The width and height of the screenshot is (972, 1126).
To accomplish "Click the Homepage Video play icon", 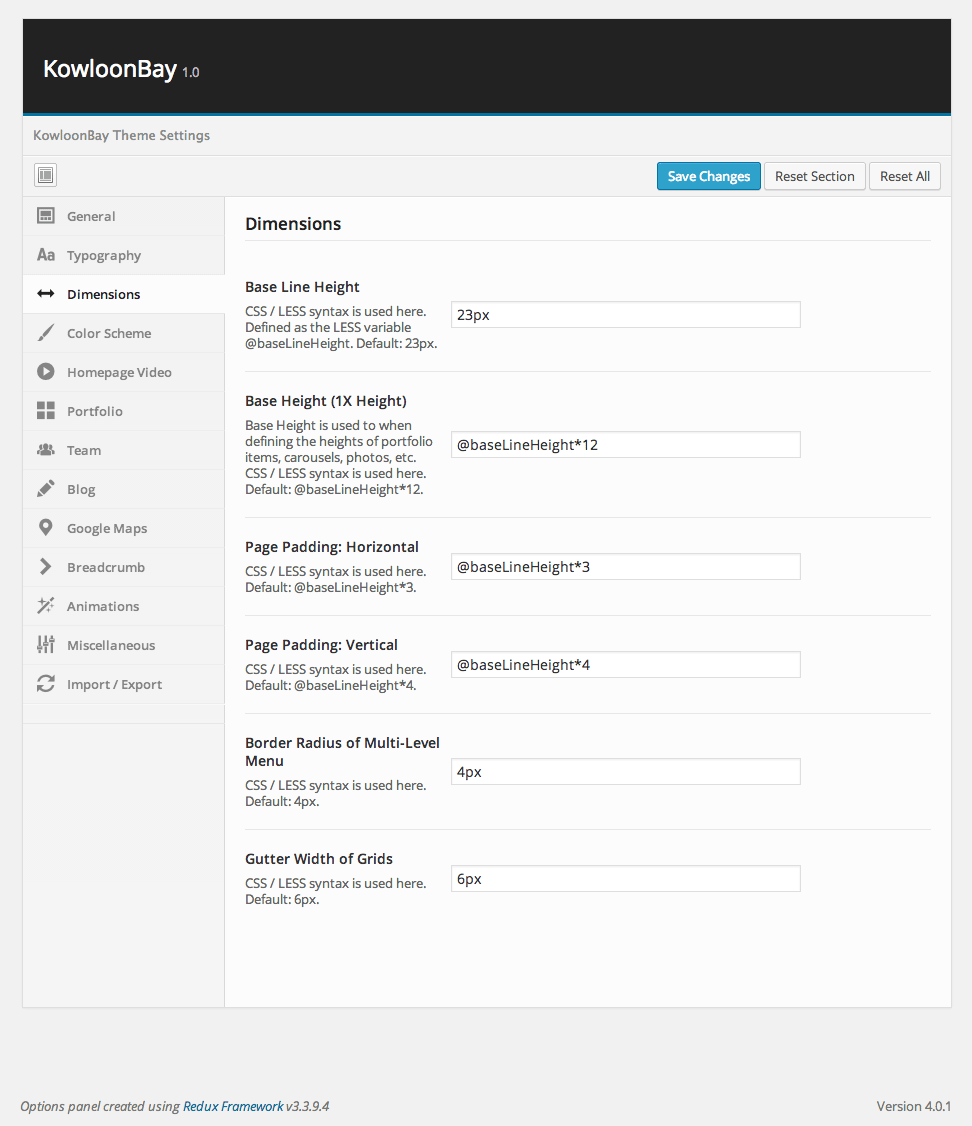I will (46, 372).
